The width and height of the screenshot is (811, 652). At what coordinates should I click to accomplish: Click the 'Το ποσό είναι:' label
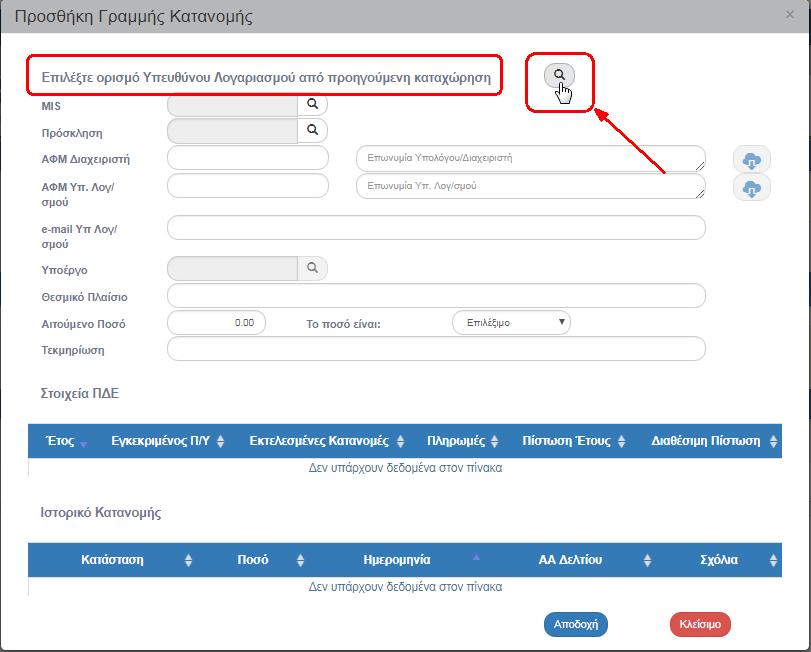tap(343, 324)
